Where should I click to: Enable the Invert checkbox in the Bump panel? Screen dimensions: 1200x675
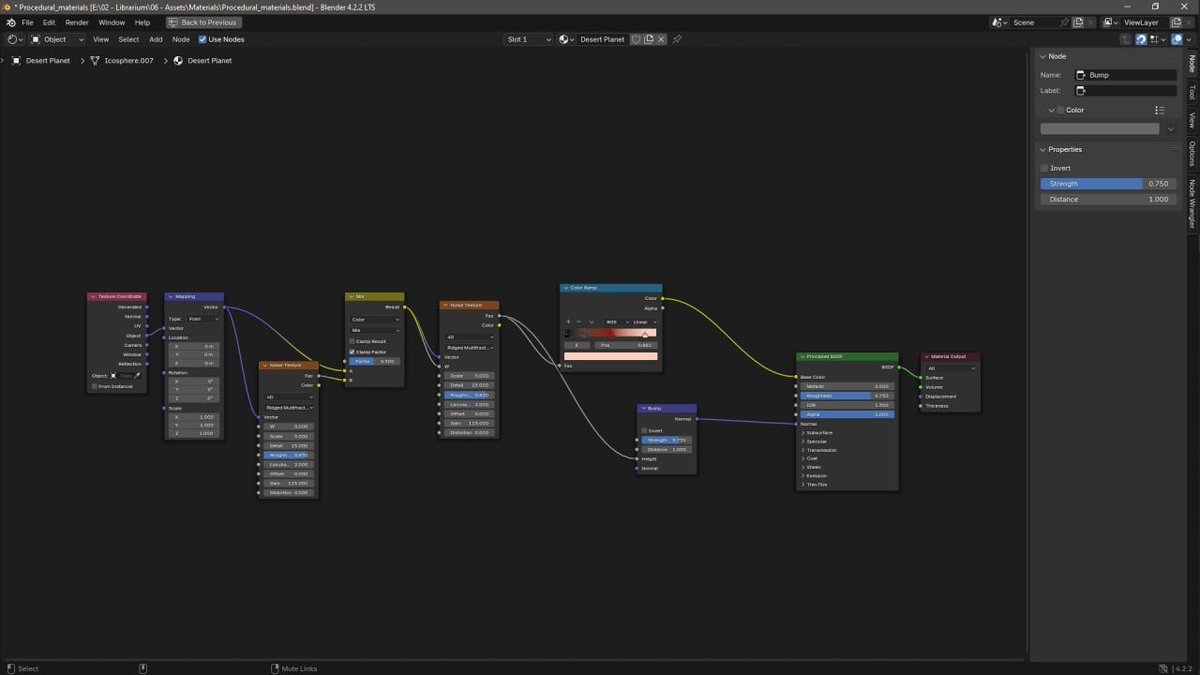1046,168
